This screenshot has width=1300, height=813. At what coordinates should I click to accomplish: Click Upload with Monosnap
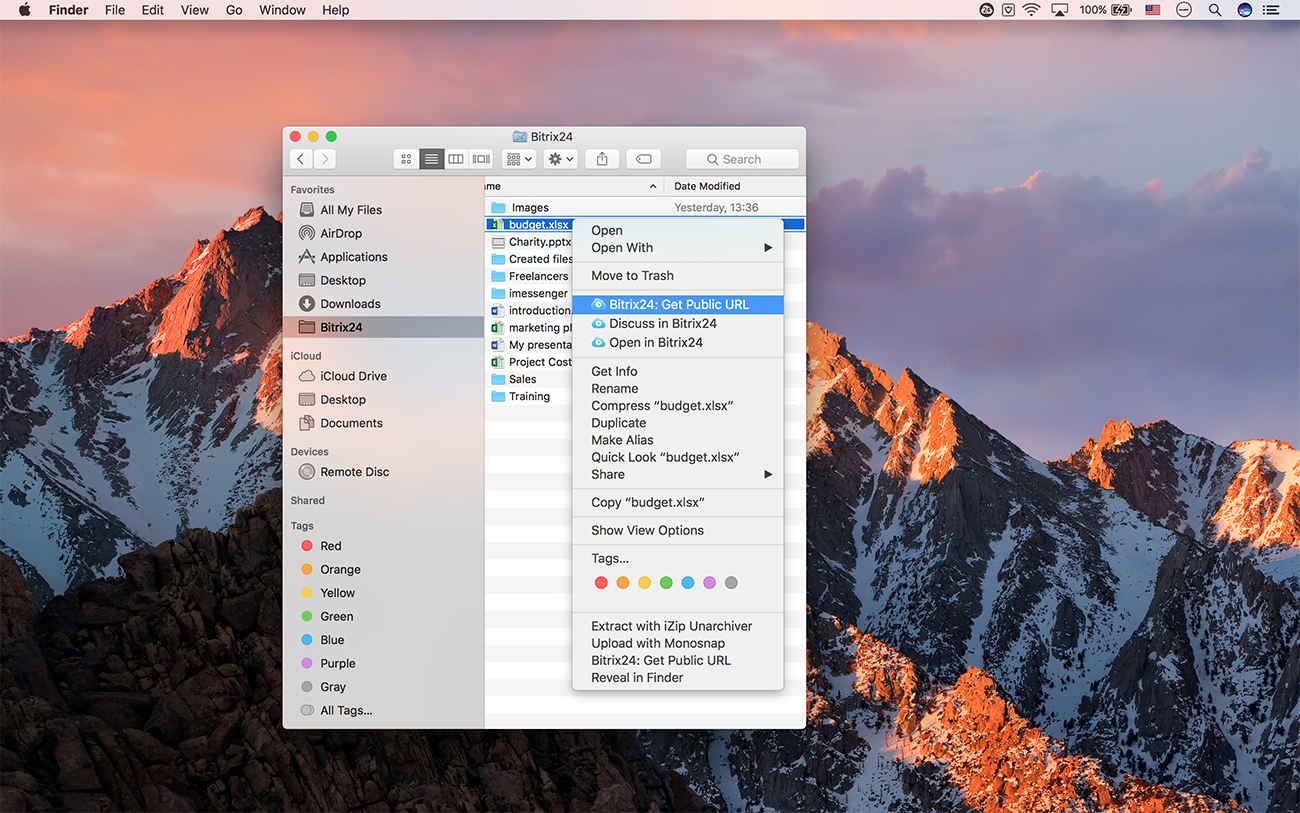658,643
